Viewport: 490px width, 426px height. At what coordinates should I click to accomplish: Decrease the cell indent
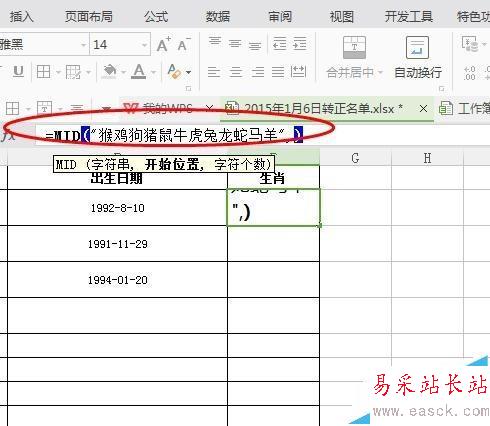[279, 44]
